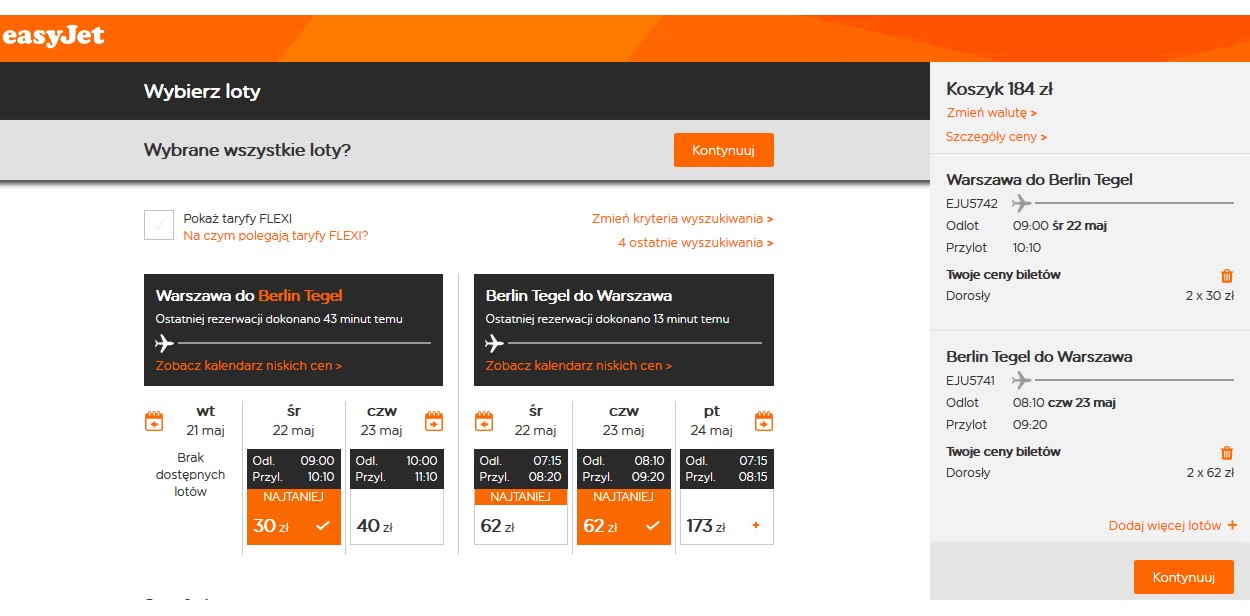The image size is (1250, 616).
Task: Click Warszawa do Berlin Tegel basket title
Action: pyautogui.click(x=1039, y=180)
